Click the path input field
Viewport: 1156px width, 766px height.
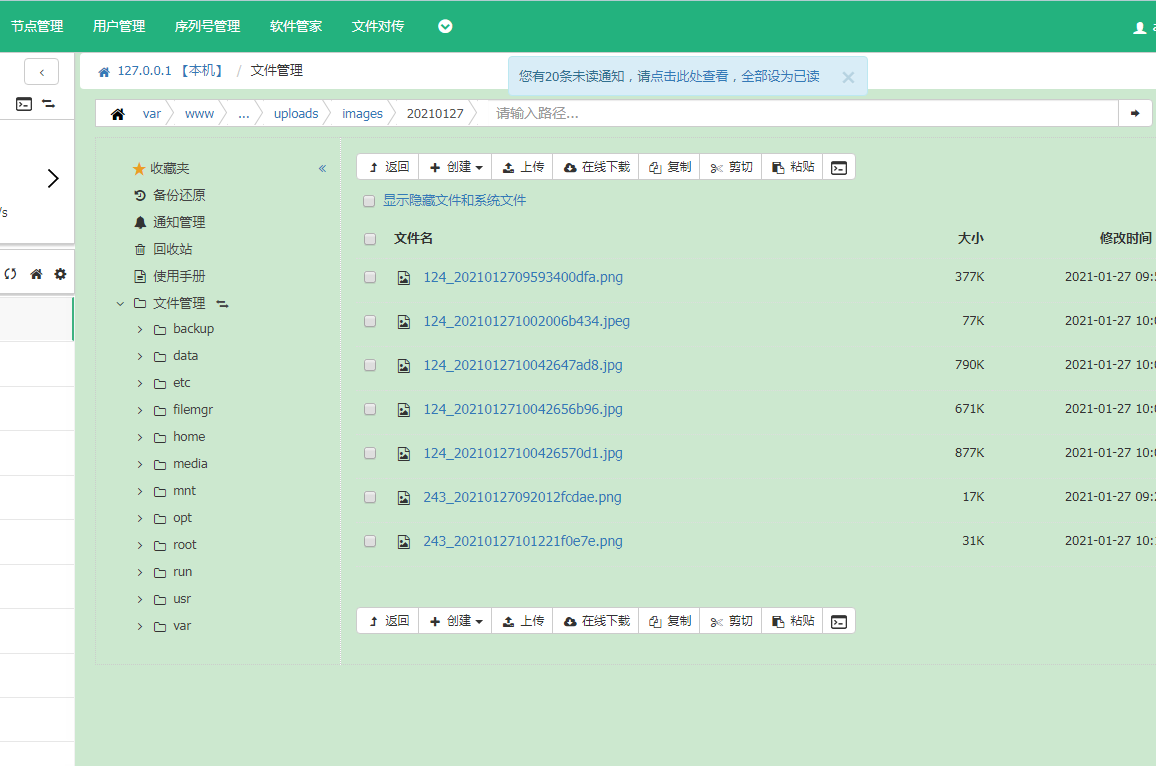pyautogui.click(x=800, y=114)
